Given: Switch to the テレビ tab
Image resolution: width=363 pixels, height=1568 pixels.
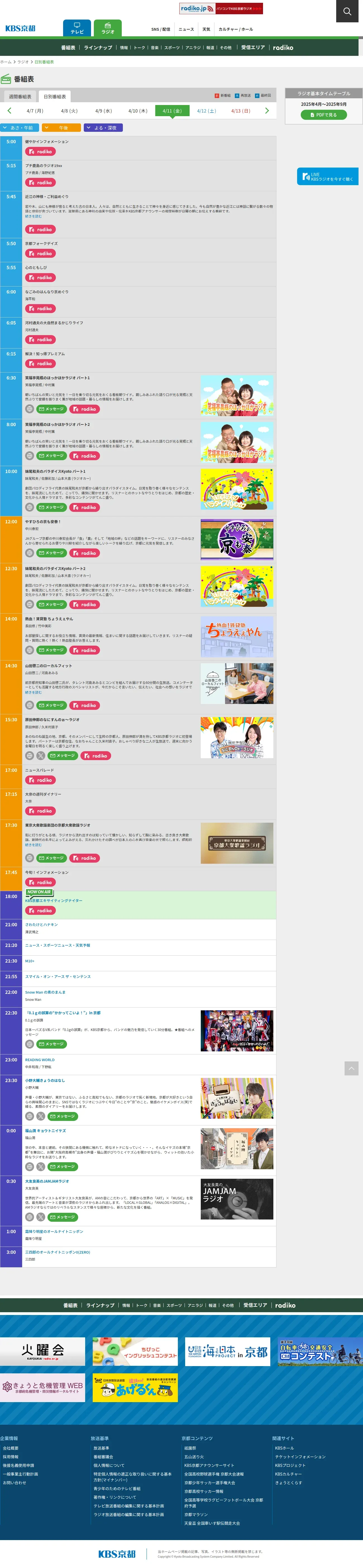Looking at the screenshot, I should (x=77, y=28).
